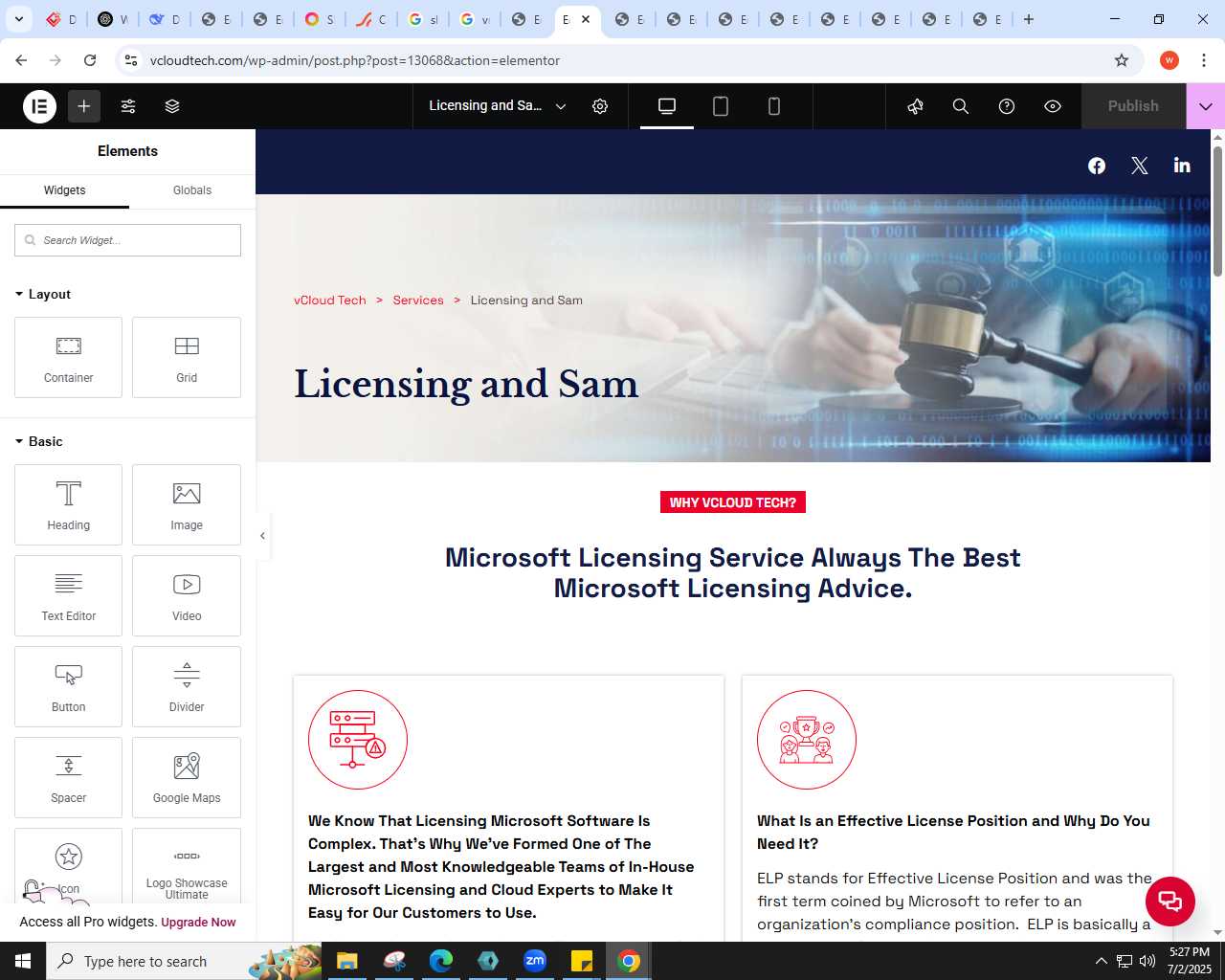Image resolution: width=1225 pixels, height=980 pixels.
Task: Open the What's New megaphone icon
Action: click(x=915, y=106)
